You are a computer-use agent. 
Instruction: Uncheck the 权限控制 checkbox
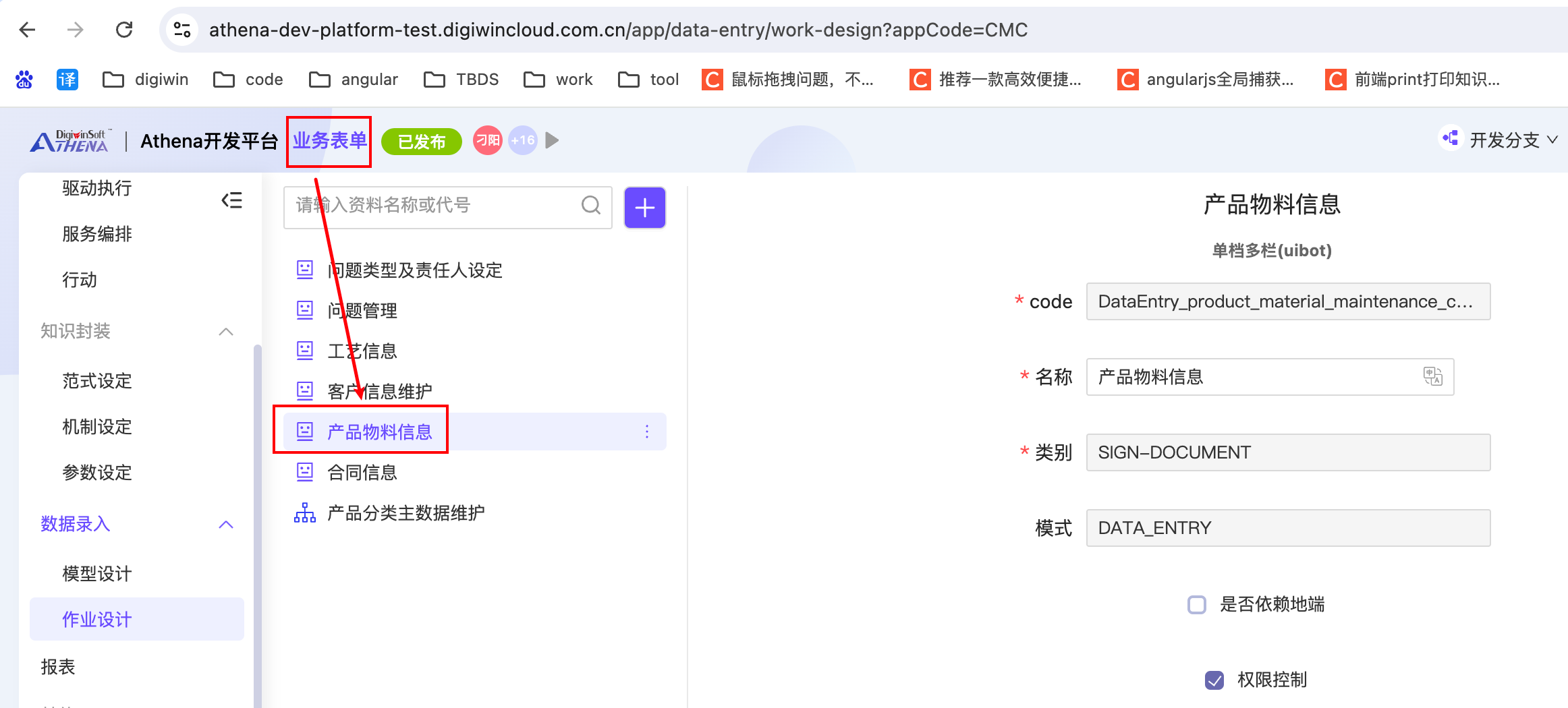pyautogui.click(x=1214, y=680)
